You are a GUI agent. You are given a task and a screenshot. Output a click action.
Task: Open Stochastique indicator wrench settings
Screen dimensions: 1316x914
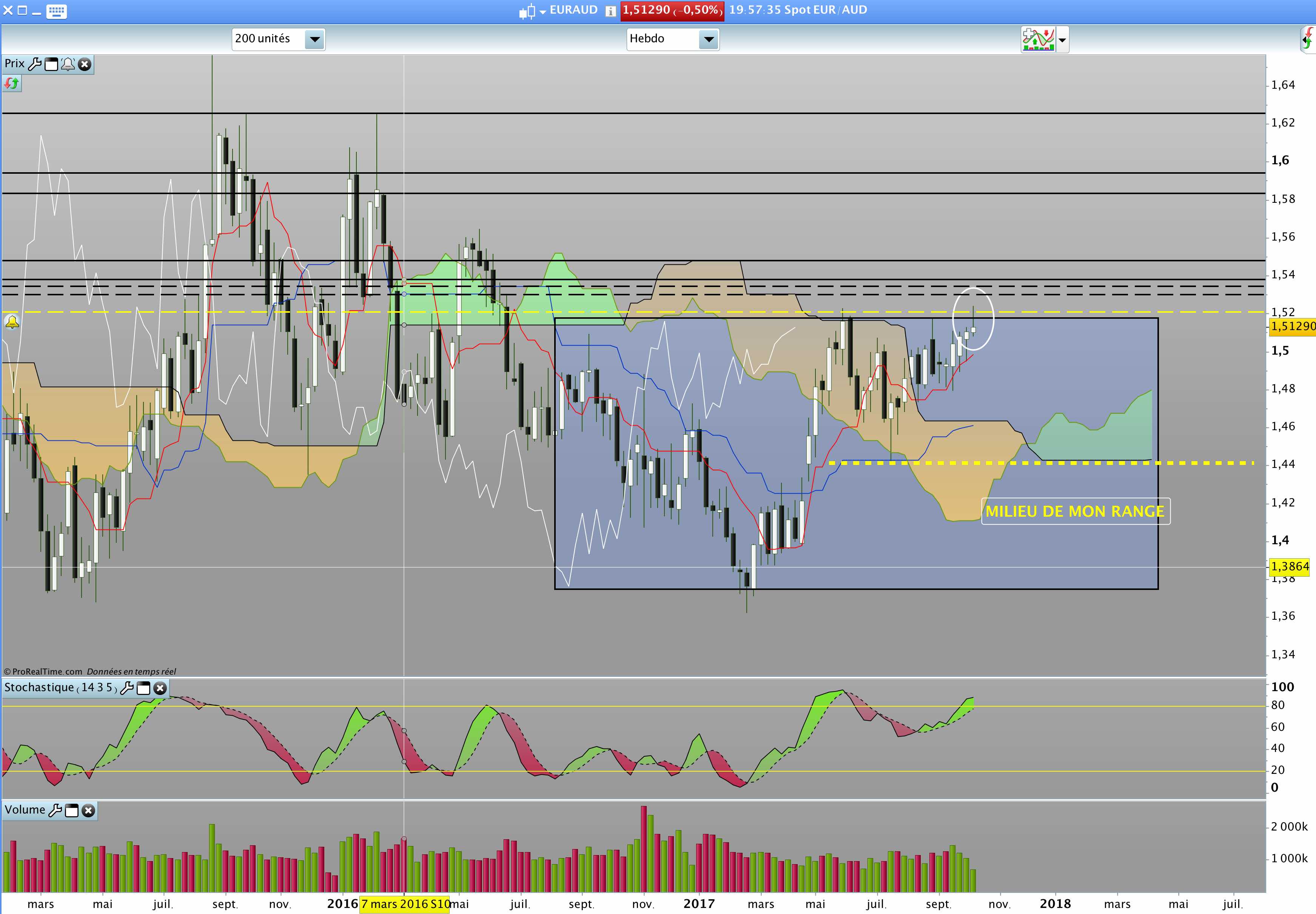coord(127,688)
